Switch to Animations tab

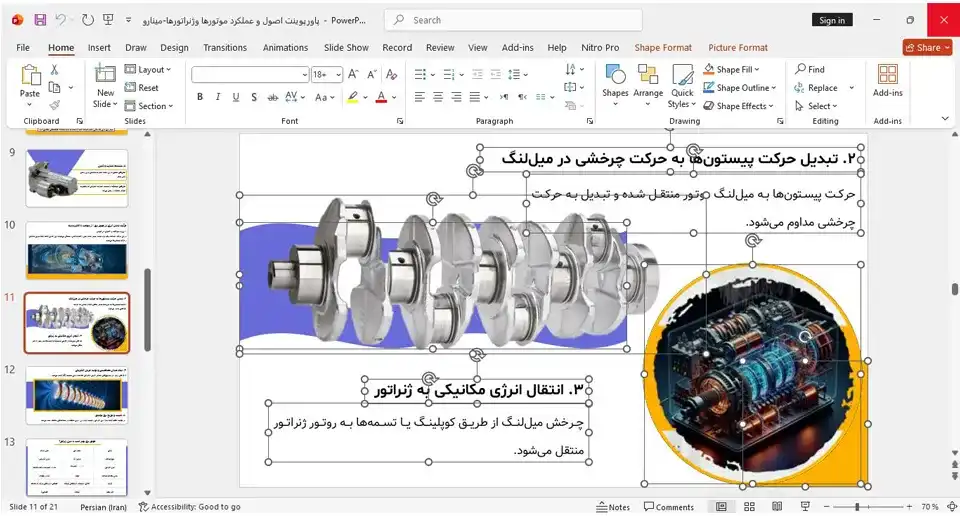285,48
